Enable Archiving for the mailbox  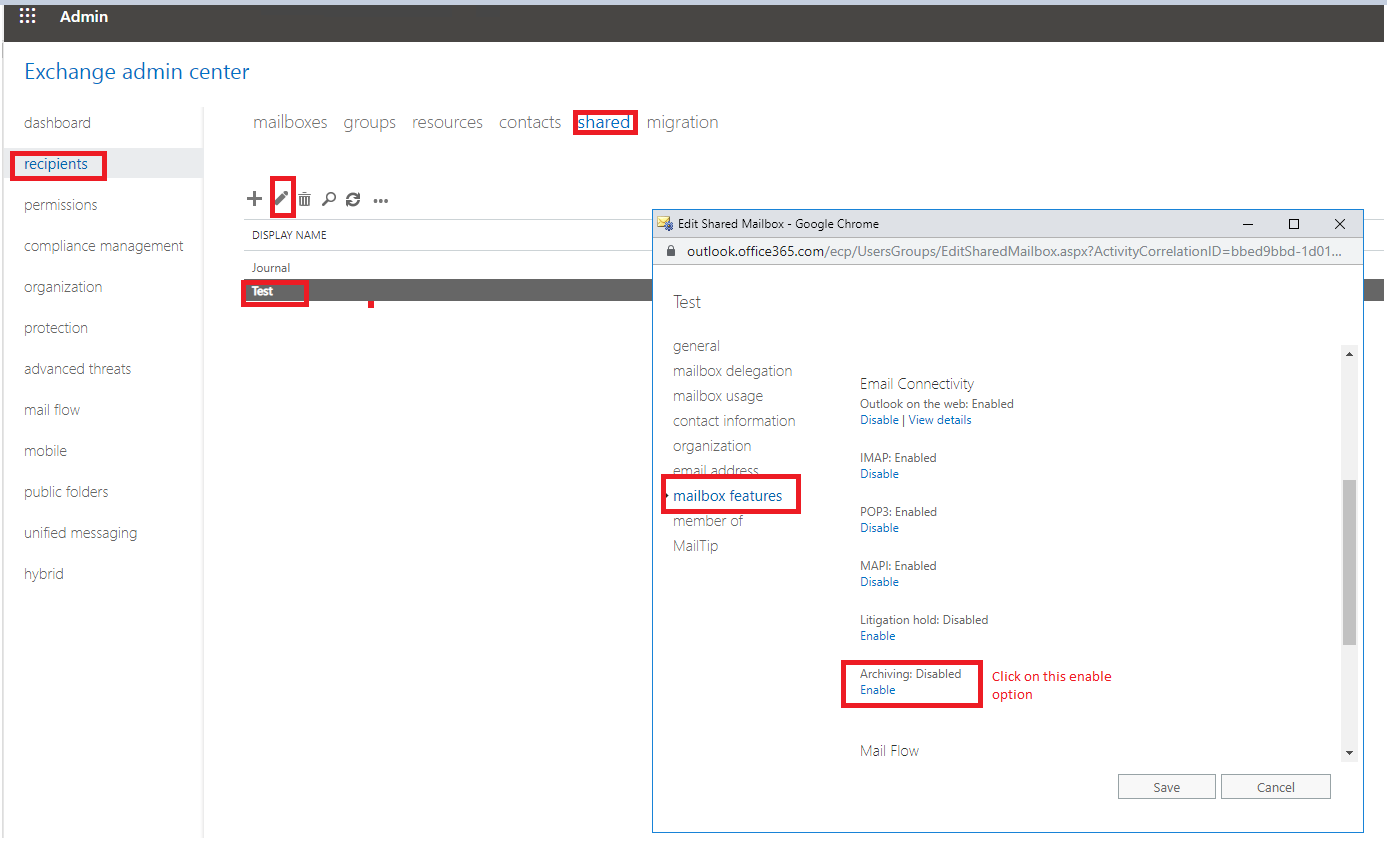click(x=878, y=690)
